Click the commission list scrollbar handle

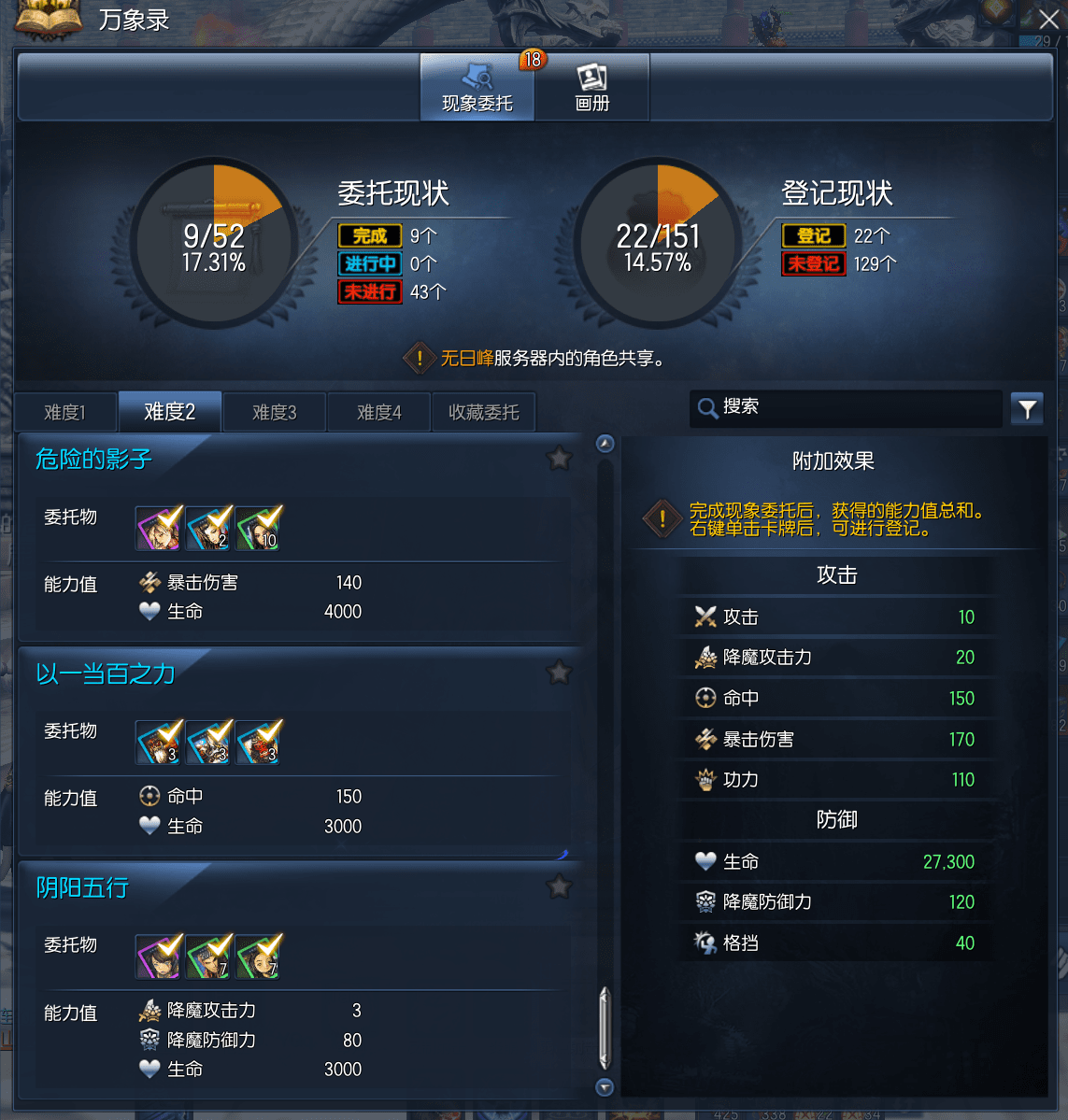(x=605, y=1028)
